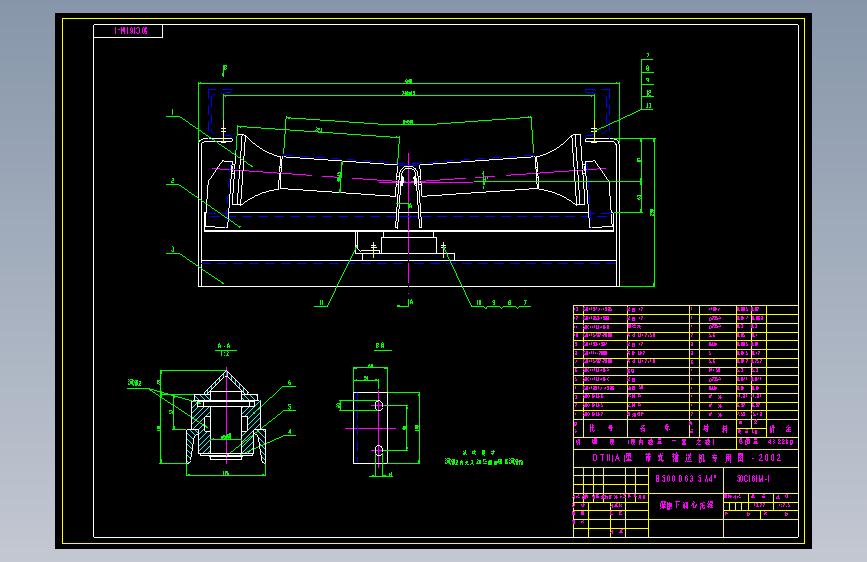Select callout number 5 in section A-A
This screenshot has height=562, width=867.
click(x=289, y=407)
